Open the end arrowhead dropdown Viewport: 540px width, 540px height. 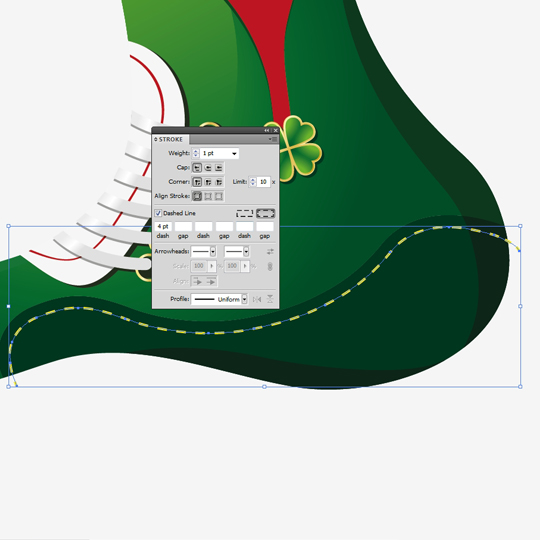246,252
